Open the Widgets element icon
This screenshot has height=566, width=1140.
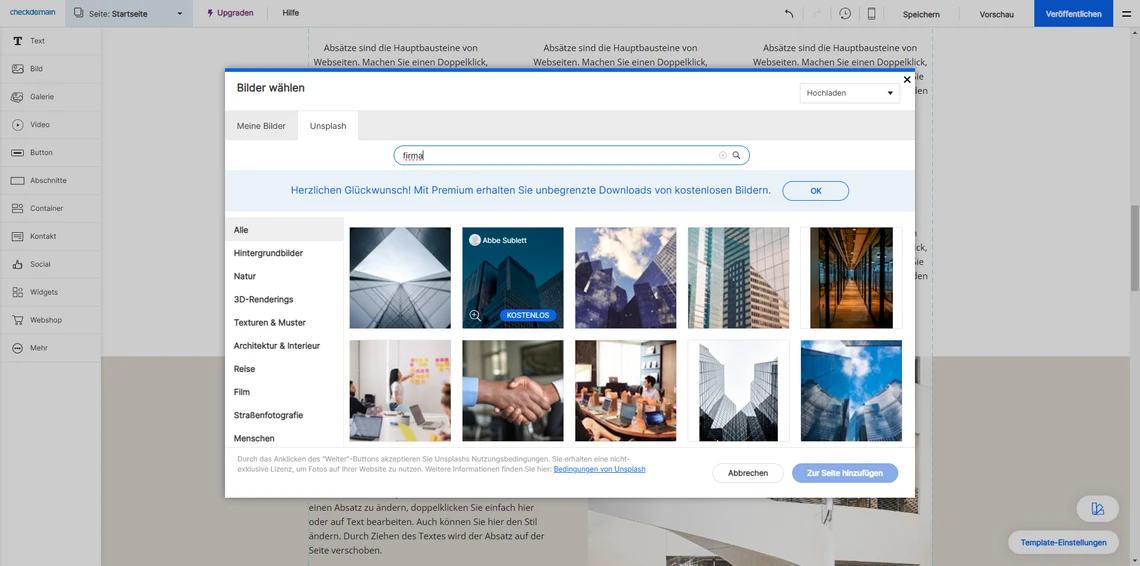click(17, 292)
